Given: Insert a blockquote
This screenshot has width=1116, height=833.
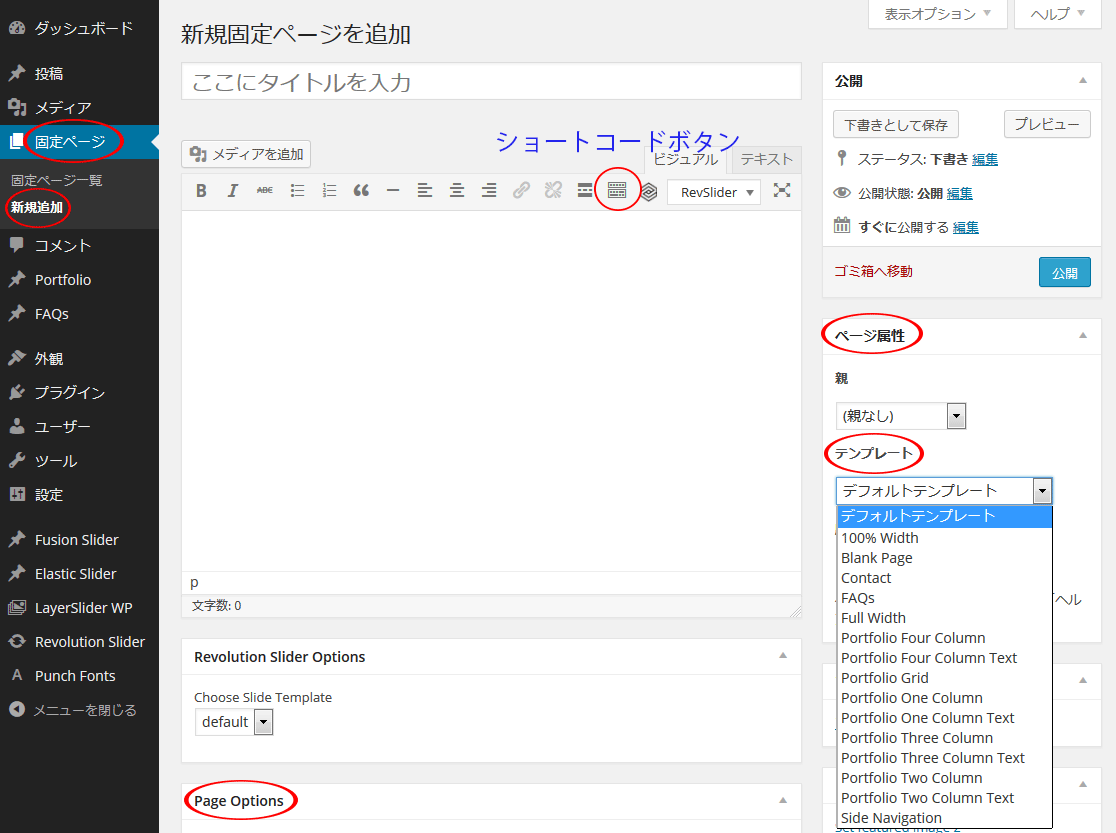Looking at the screenshot, I should point(361,191).
